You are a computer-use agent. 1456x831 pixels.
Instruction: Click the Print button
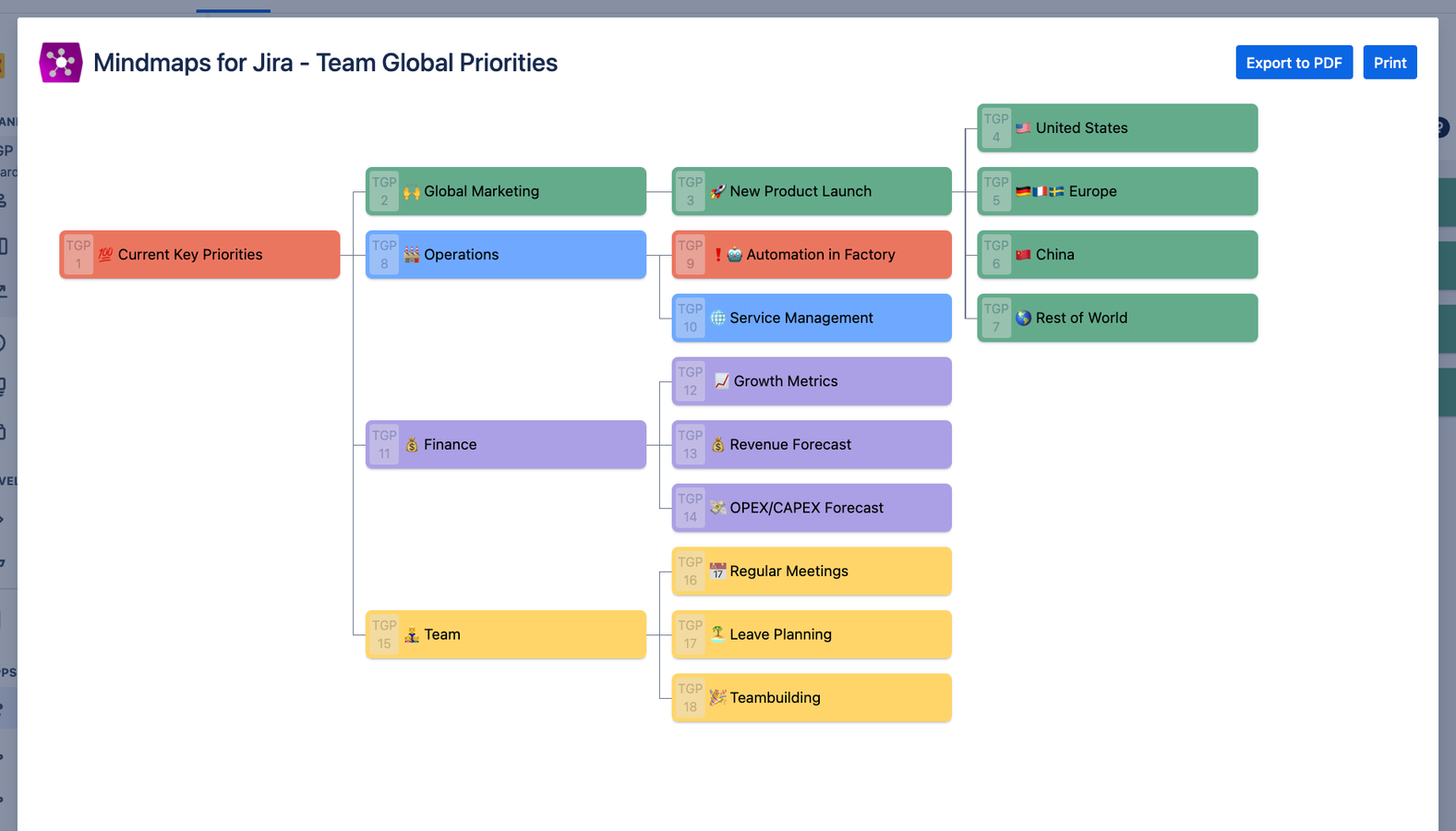click(x=1390, y=63)
